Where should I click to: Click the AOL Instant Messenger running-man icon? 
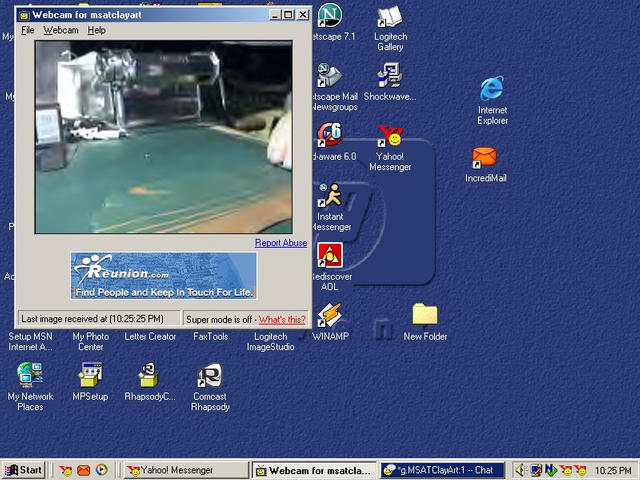pos(330,195)
